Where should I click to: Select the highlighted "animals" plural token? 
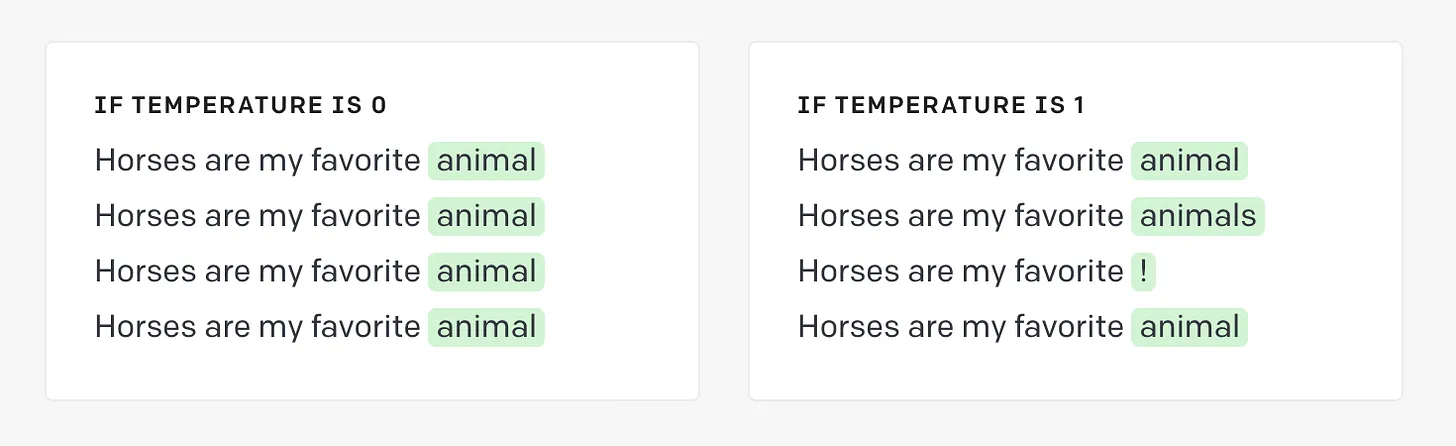1198,216
